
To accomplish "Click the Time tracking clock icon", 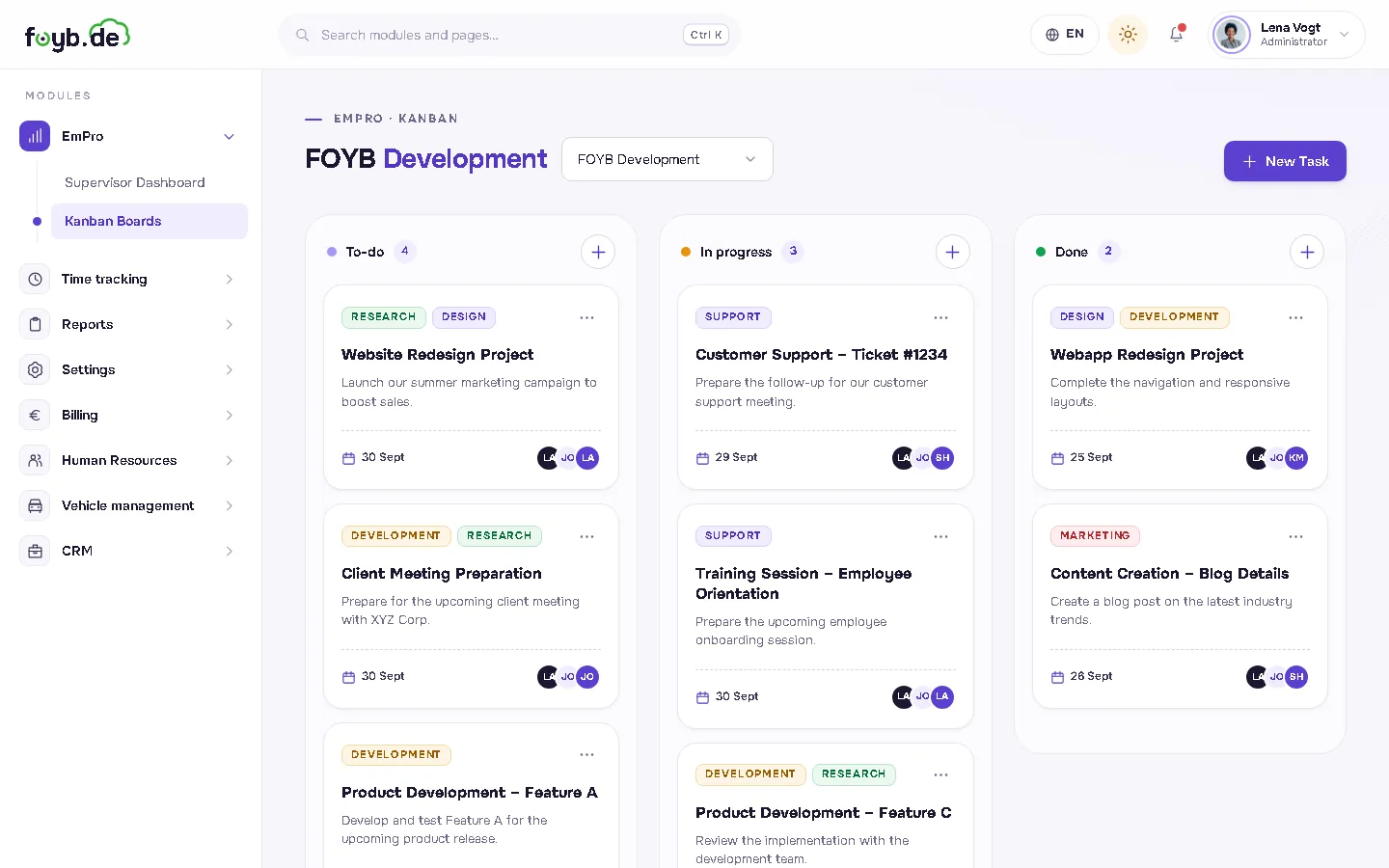I will (35, 279).
